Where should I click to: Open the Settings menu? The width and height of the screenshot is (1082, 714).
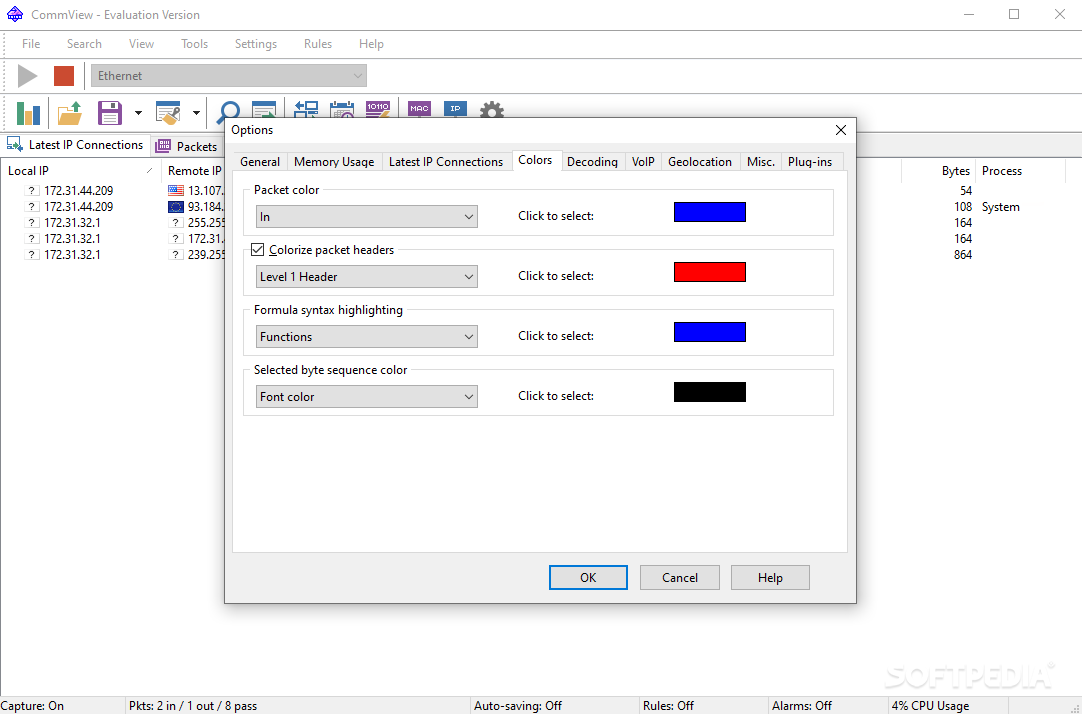click(256, 43)
